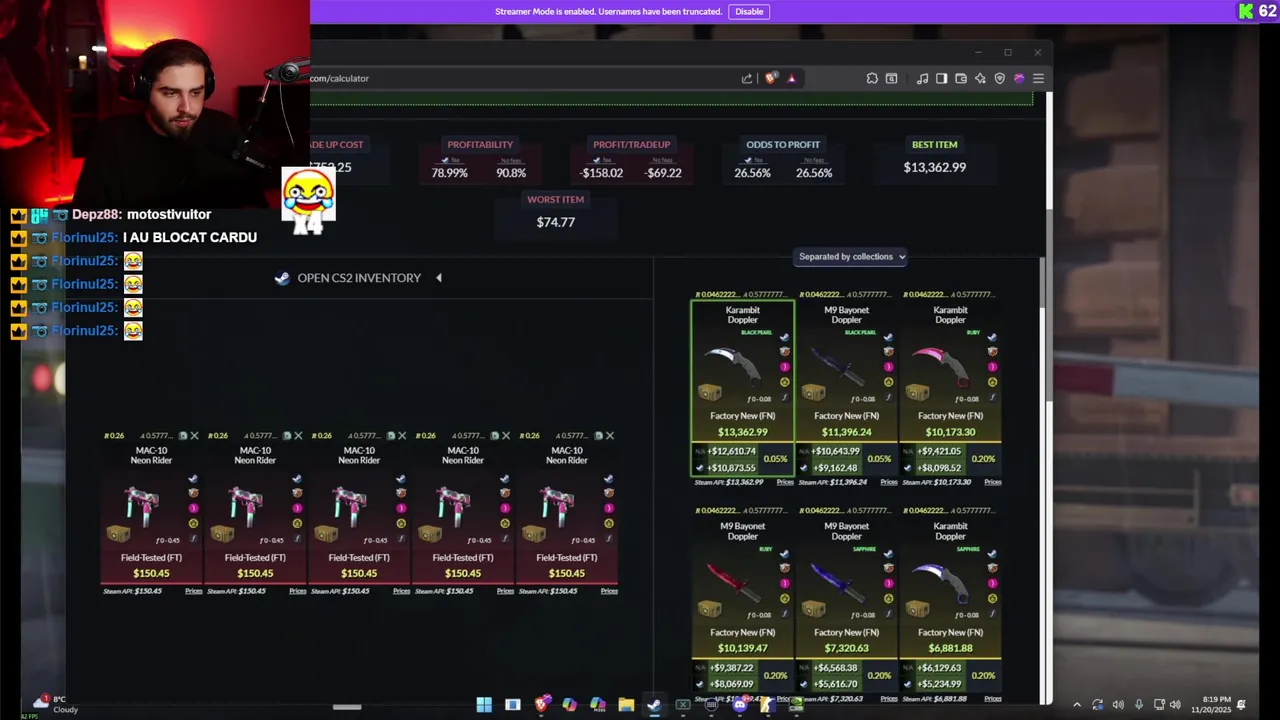Open the Brave Wallet icon

(961, 78)
